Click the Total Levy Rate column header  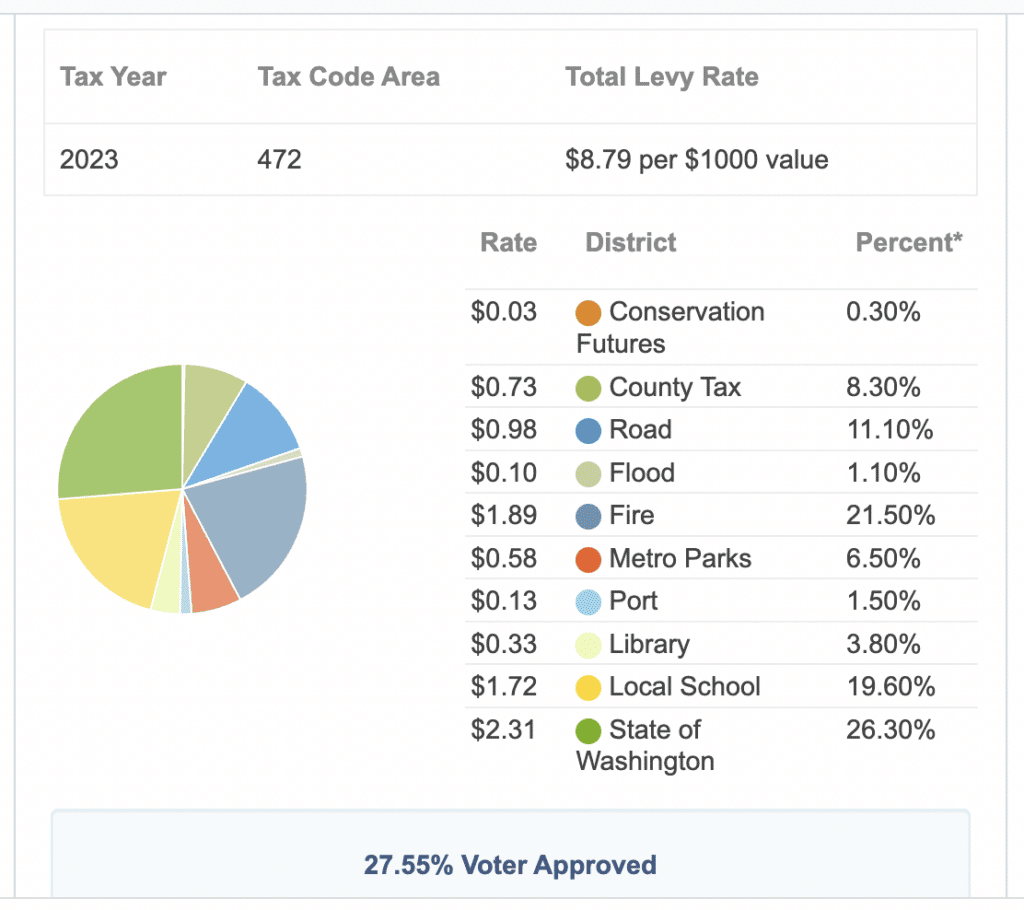click(662, 77)
